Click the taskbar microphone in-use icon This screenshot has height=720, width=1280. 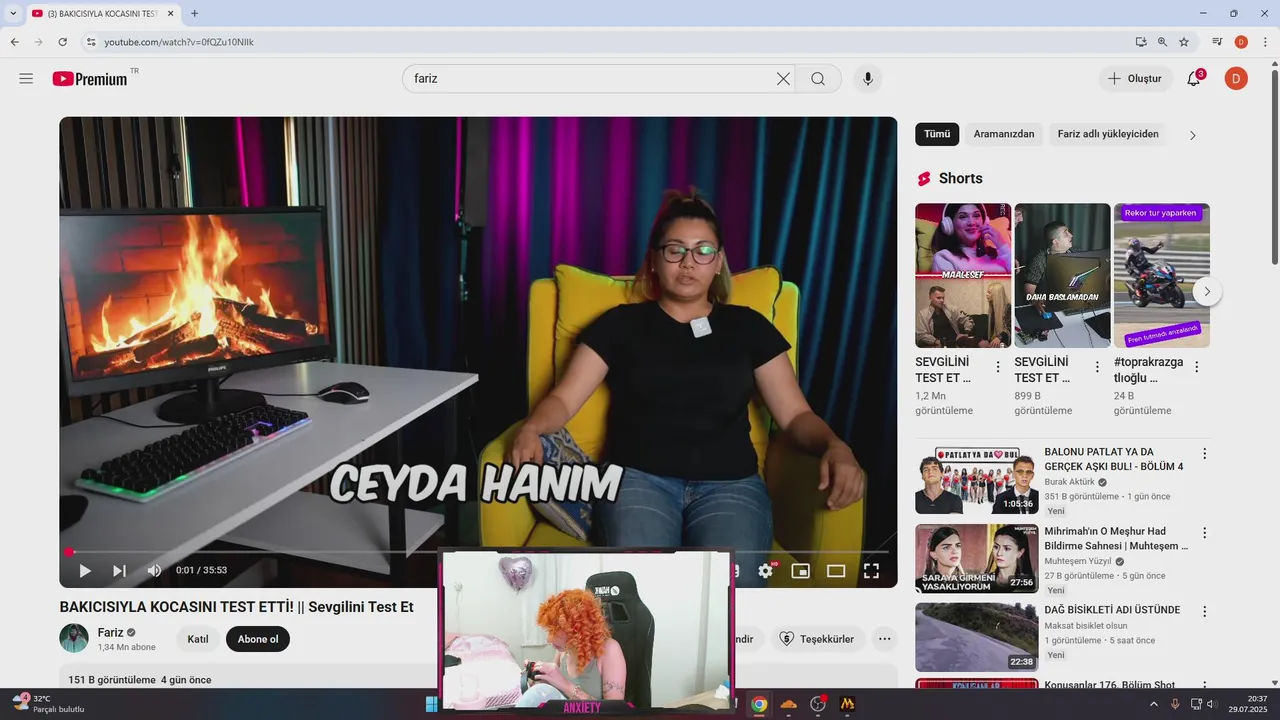tap(1175, 704)
